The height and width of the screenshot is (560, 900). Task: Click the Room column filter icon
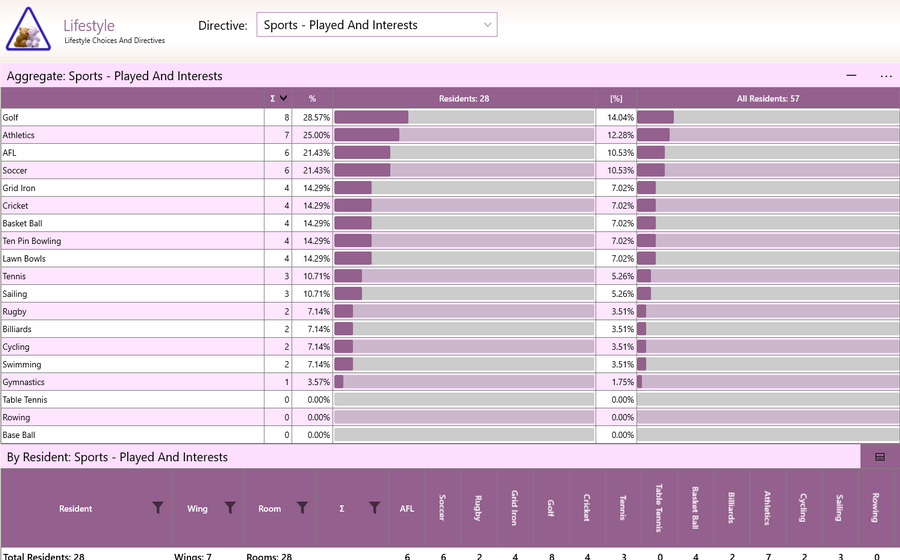(x=302, y=508)
